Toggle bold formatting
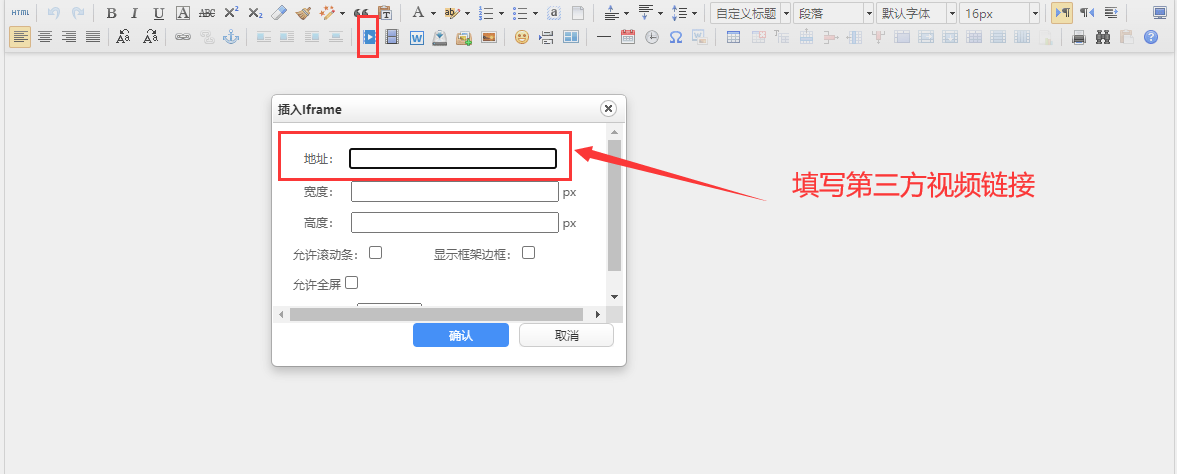Image resolution: width=1177 pixels, height=474 pixels. click(x=111, y=13)
